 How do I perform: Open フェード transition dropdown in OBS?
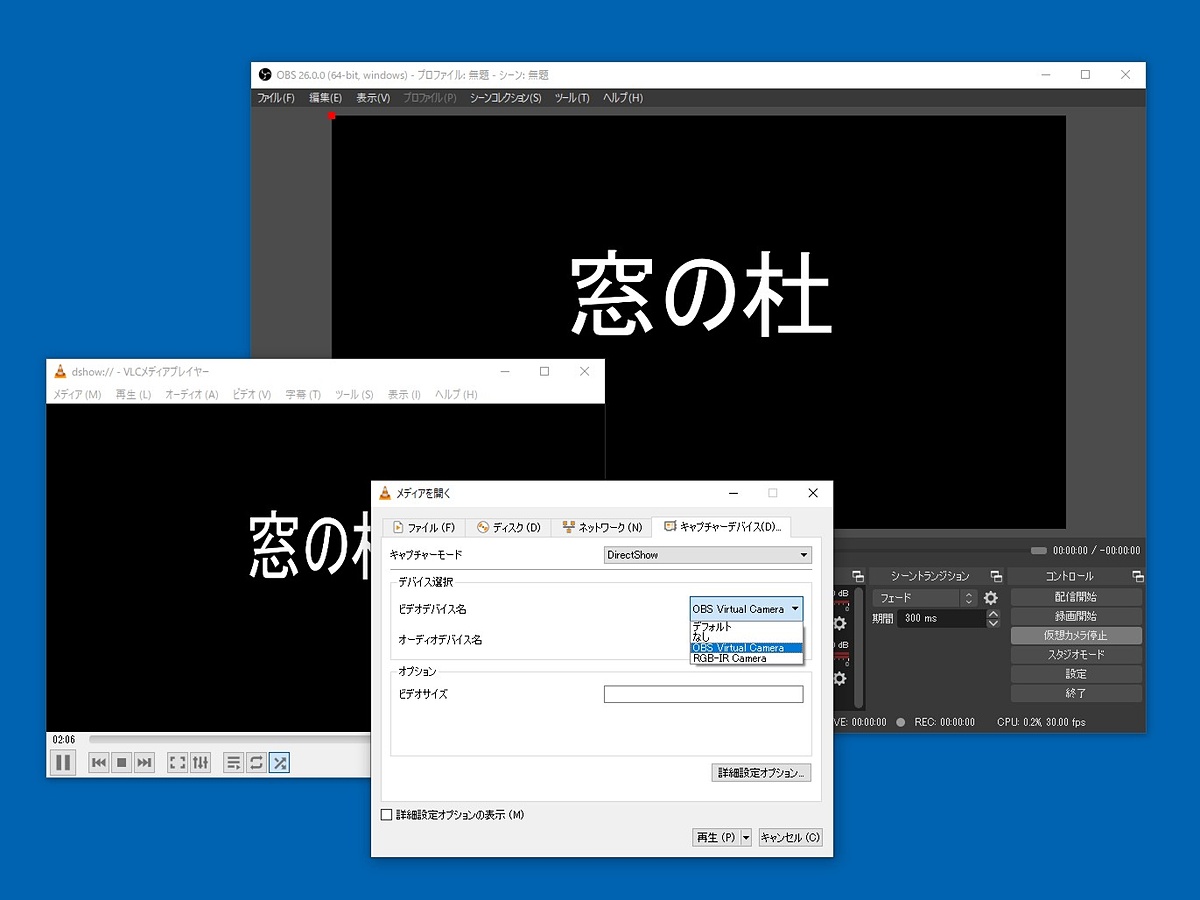pos(925,598)
